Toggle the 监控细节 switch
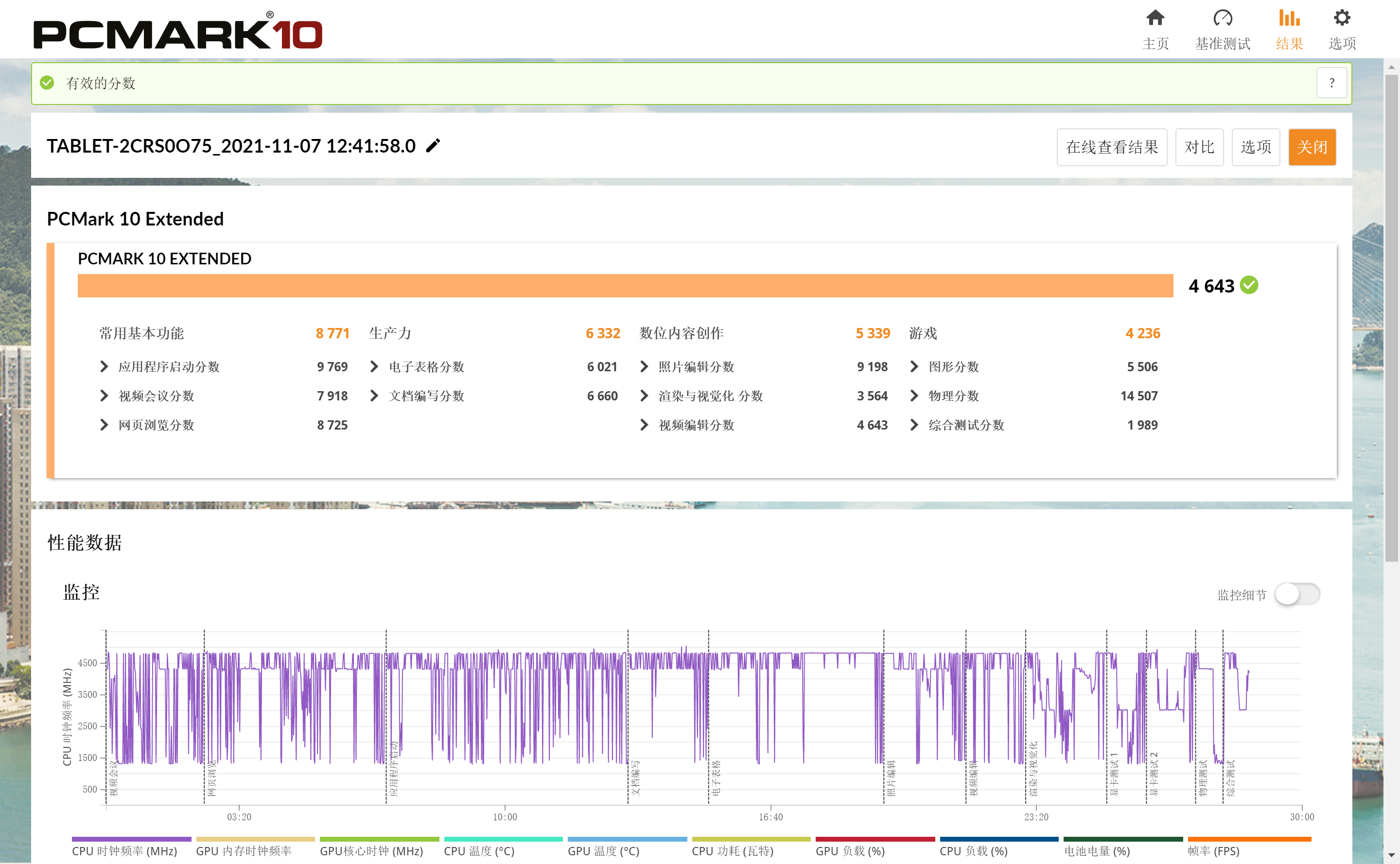 (1297, 594)
